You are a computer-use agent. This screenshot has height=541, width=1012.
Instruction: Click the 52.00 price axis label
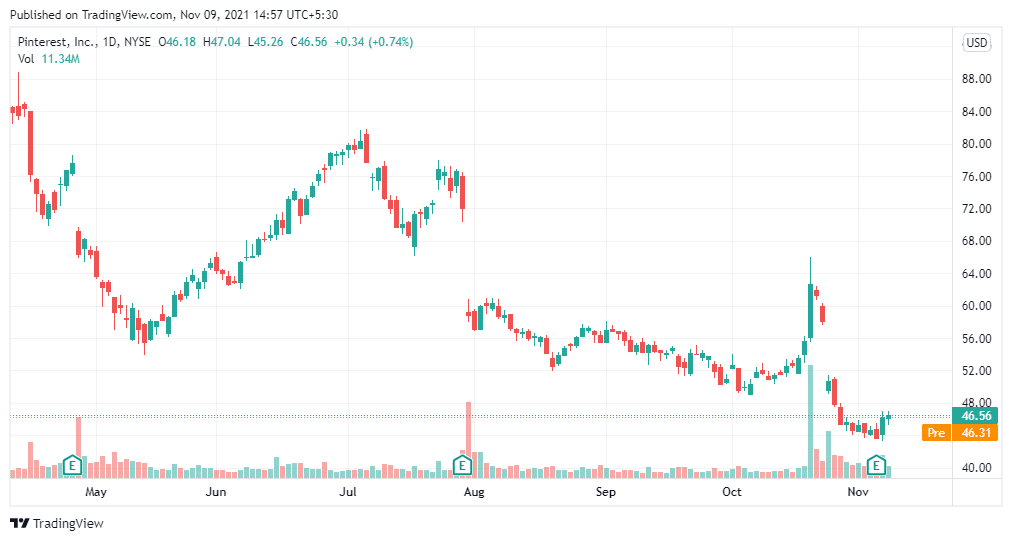(976, 371)
